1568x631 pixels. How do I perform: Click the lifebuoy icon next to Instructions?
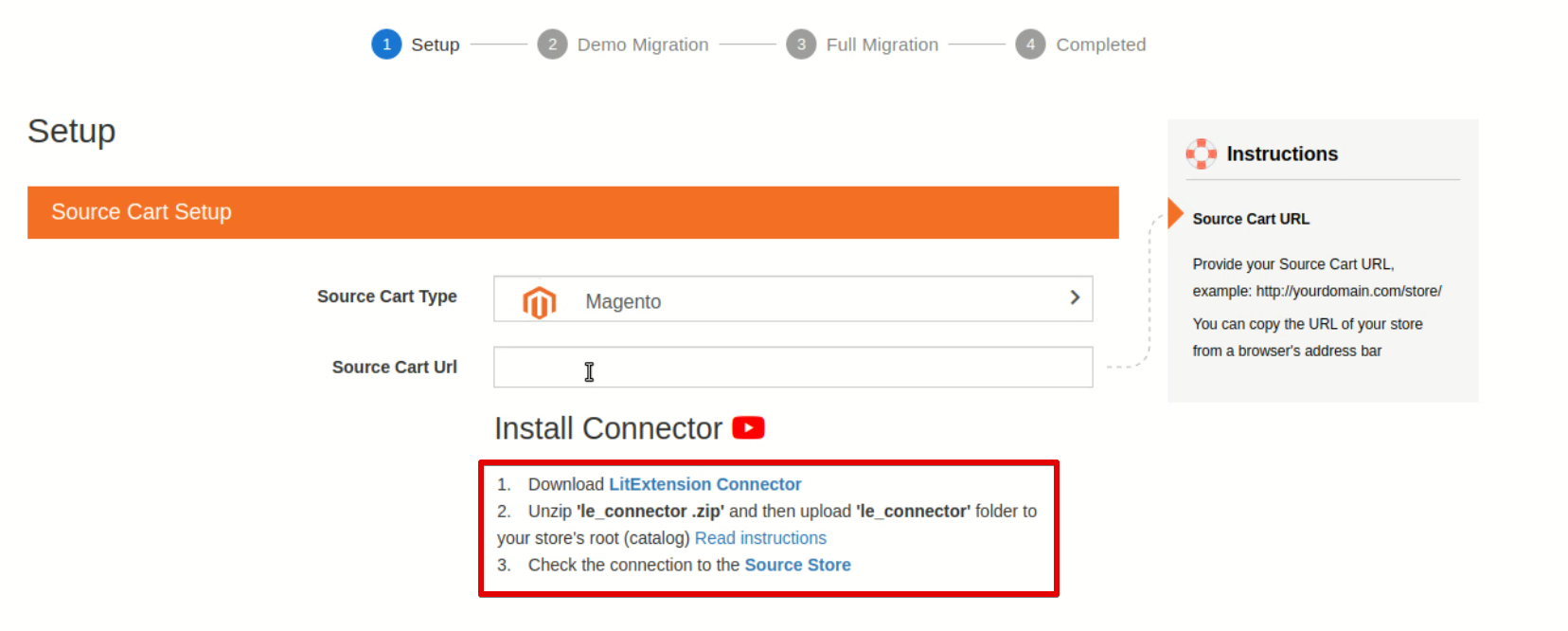coord(1201,153)
